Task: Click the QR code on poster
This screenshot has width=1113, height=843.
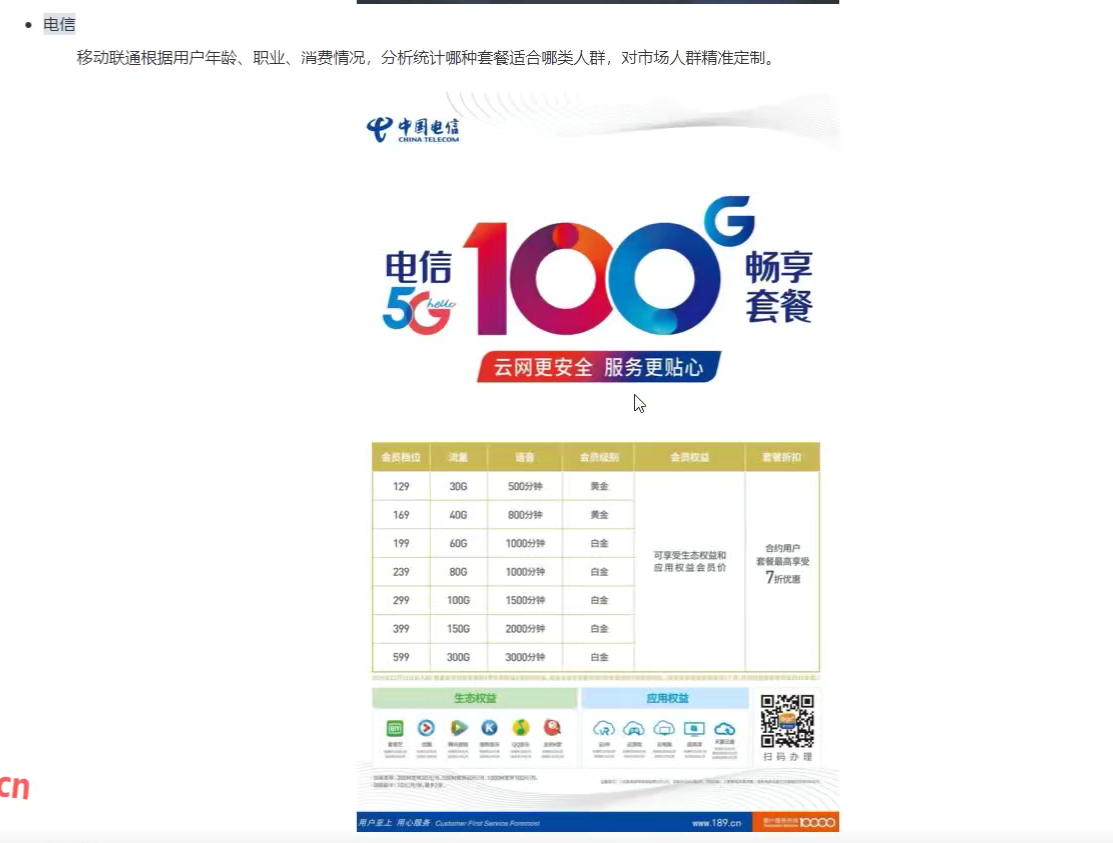Action: [x=787, y=721]
